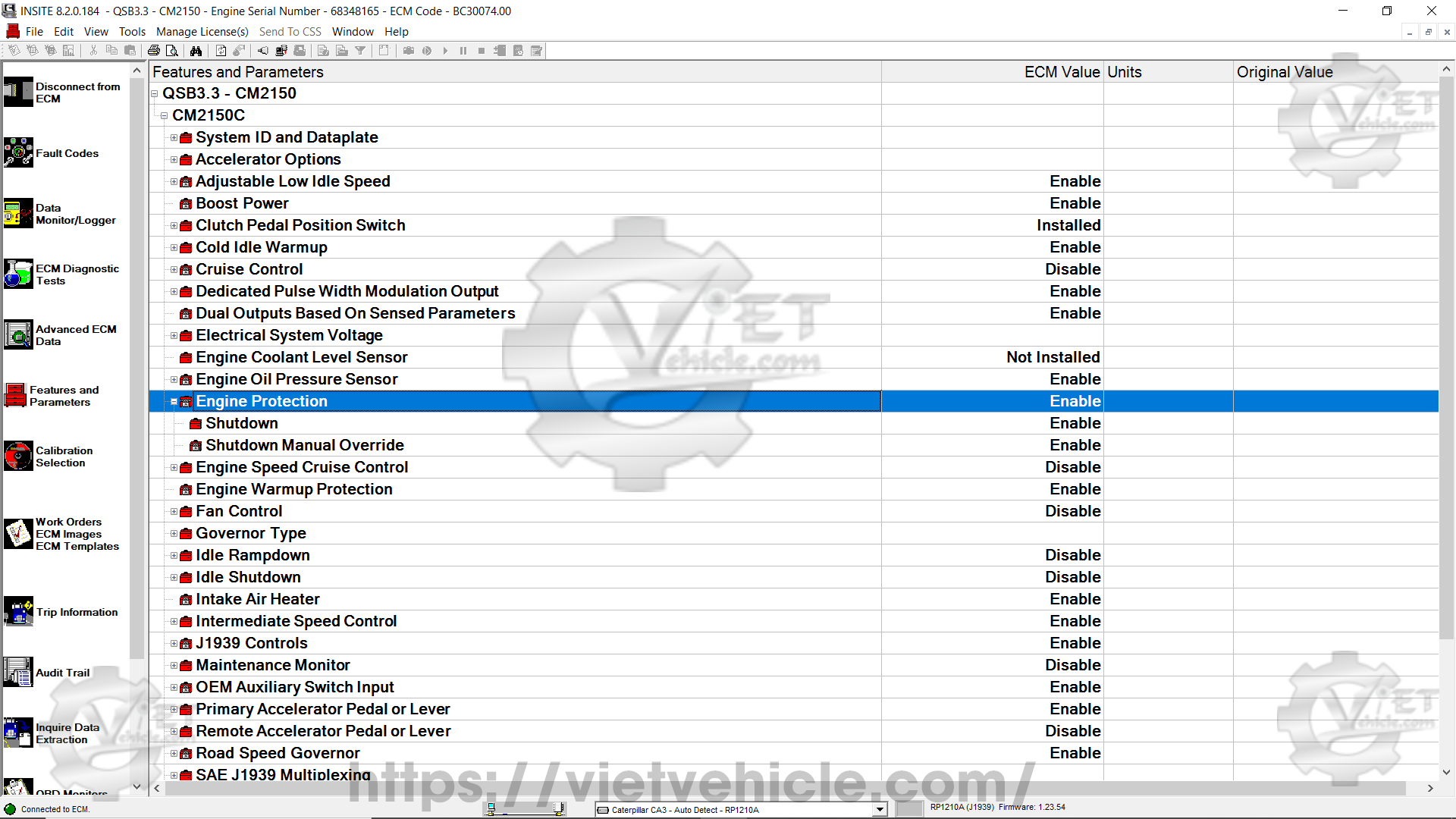
Task: Open Trip Information sidebar icon
Action: [19, 612]
